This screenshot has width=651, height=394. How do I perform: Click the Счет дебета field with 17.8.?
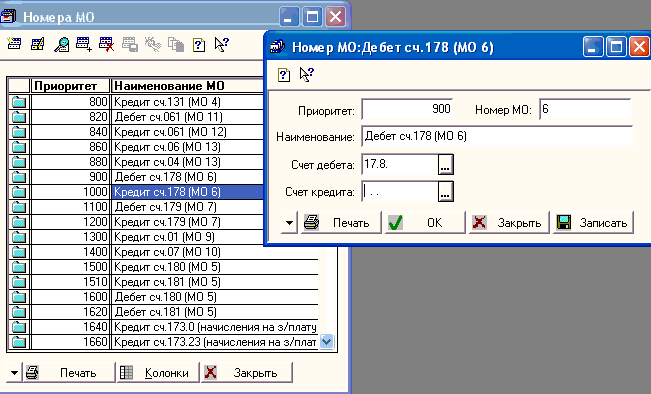pos(400,164)
